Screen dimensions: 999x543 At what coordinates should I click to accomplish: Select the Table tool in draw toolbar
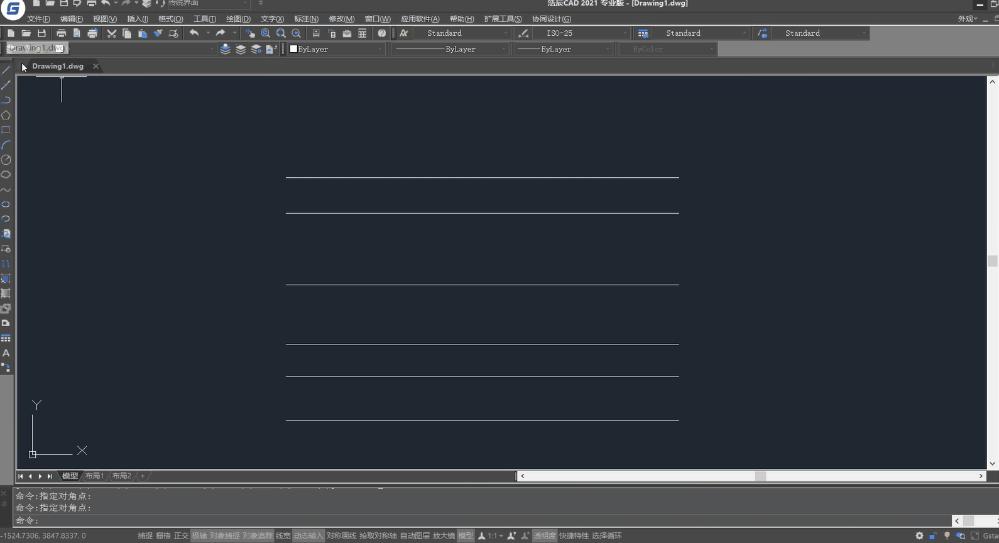(6, 338)
